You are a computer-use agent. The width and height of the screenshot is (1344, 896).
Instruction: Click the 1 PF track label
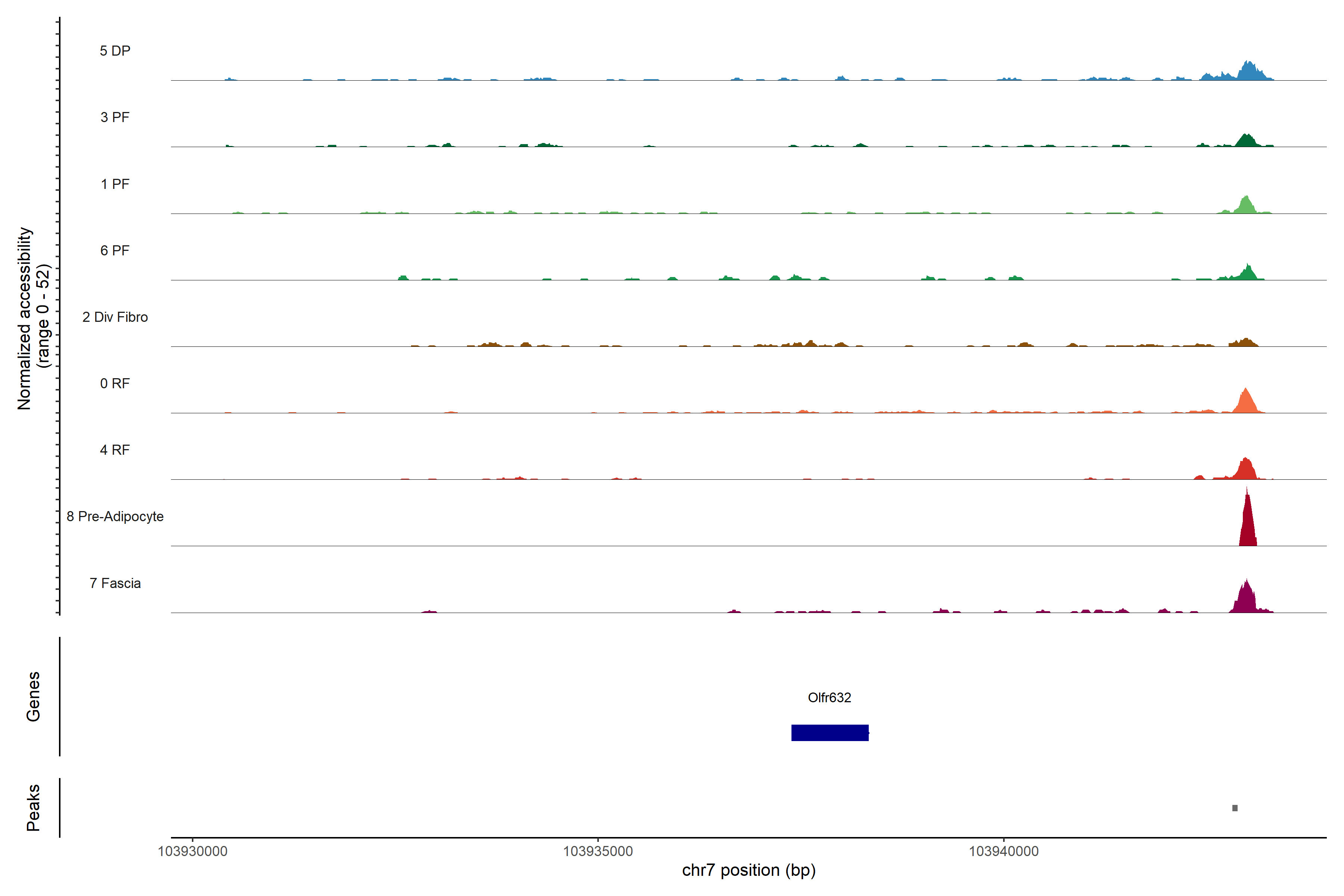pyautogui.click(x=115, y=184)
